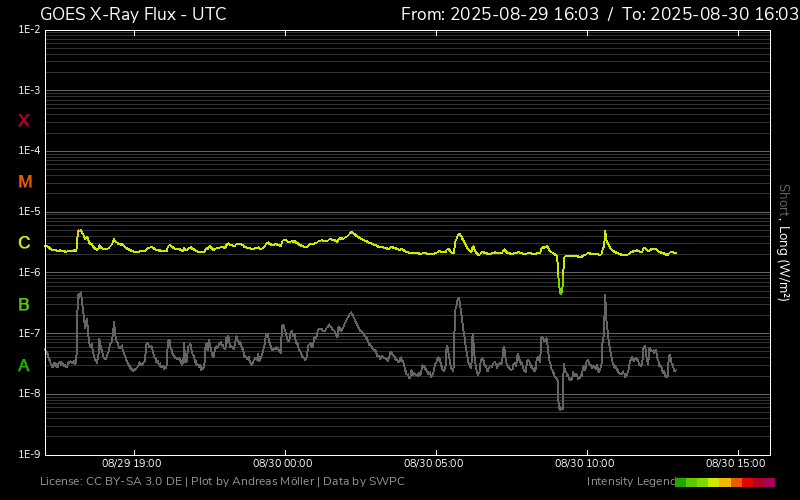Select the green B flare class label
This screenshot has height=500, width=800.
(x=24, y=304)
